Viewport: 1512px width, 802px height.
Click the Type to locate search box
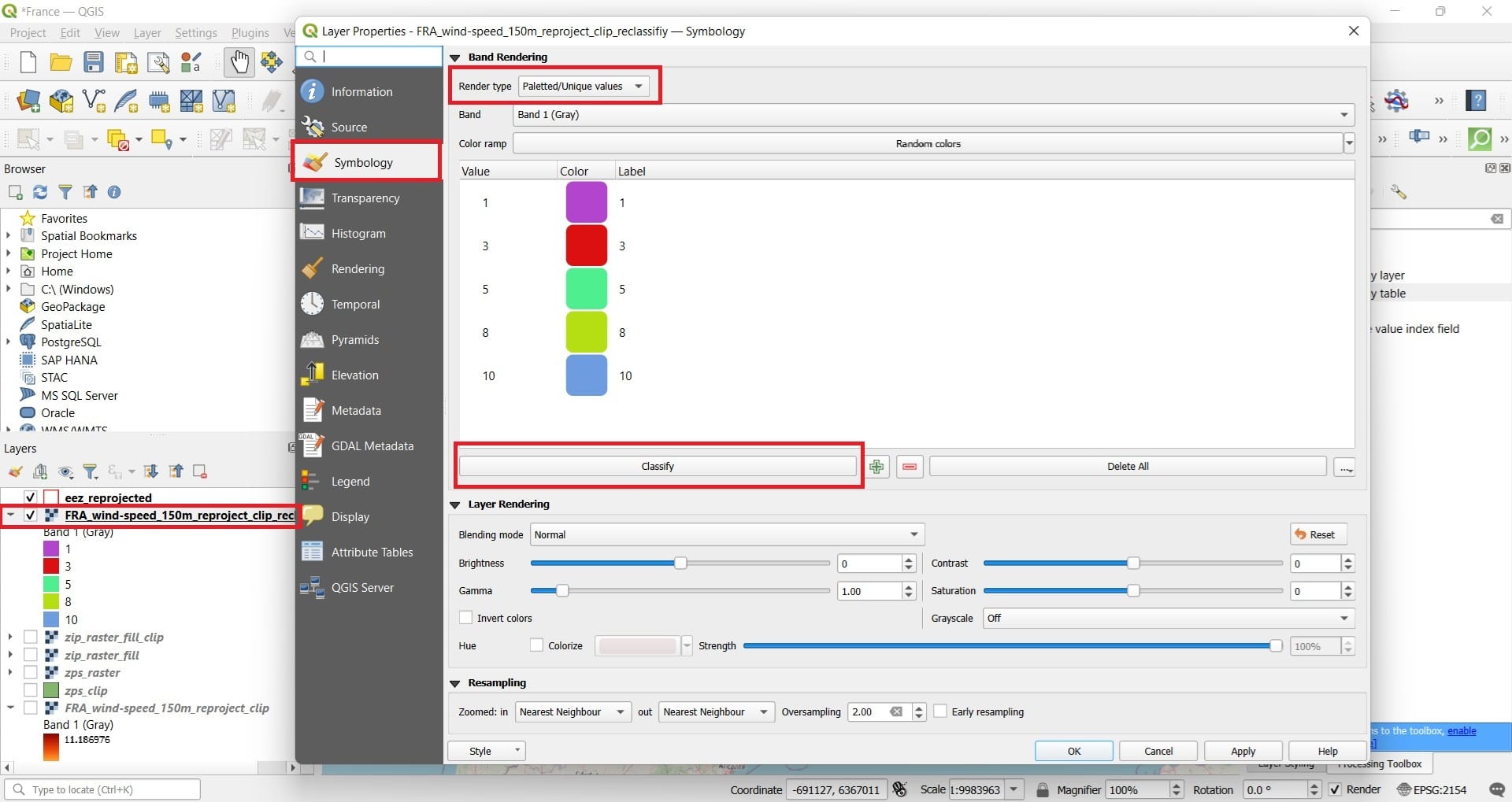[103, 789]
